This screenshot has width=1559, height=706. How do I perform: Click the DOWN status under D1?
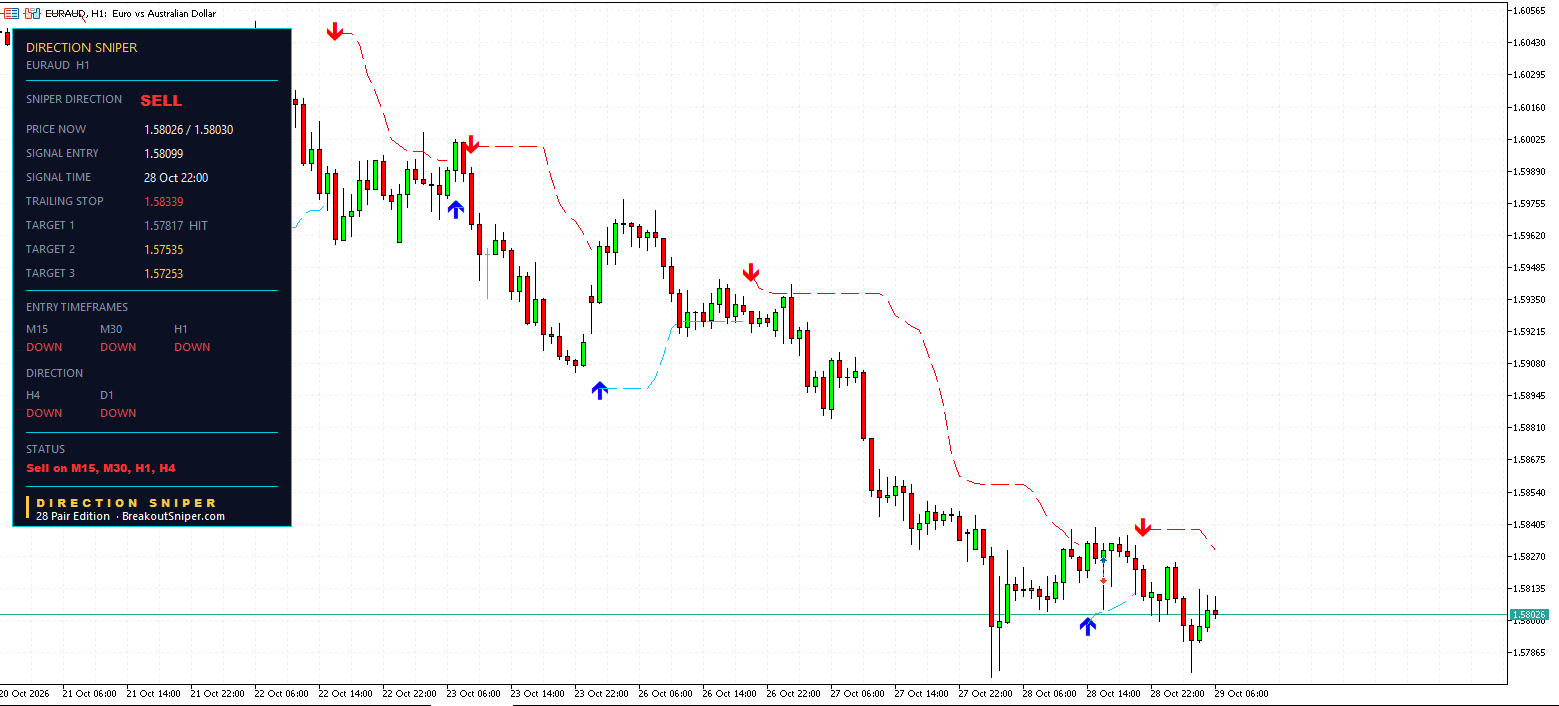(x=118, y=413)
